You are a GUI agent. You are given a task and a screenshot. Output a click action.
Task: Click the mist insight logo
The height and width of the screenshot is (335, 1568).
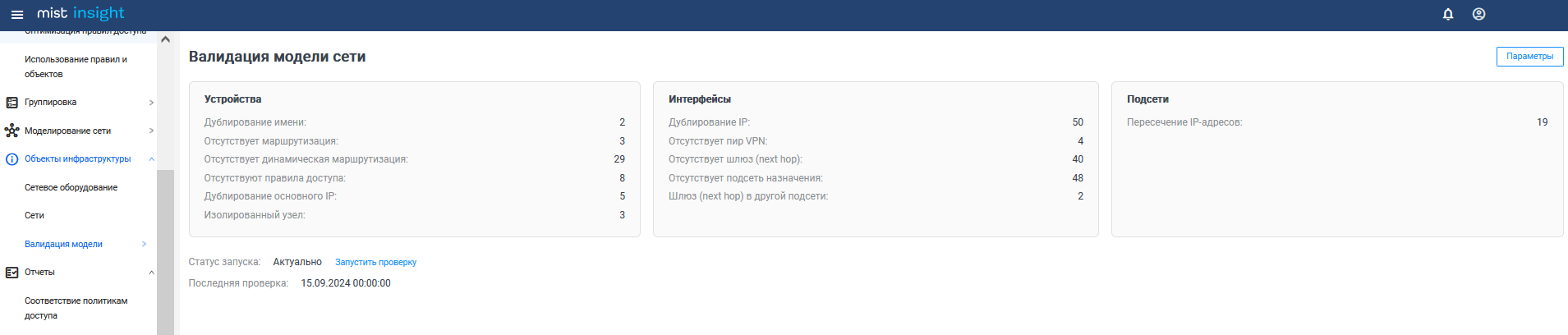click(80, 13)
